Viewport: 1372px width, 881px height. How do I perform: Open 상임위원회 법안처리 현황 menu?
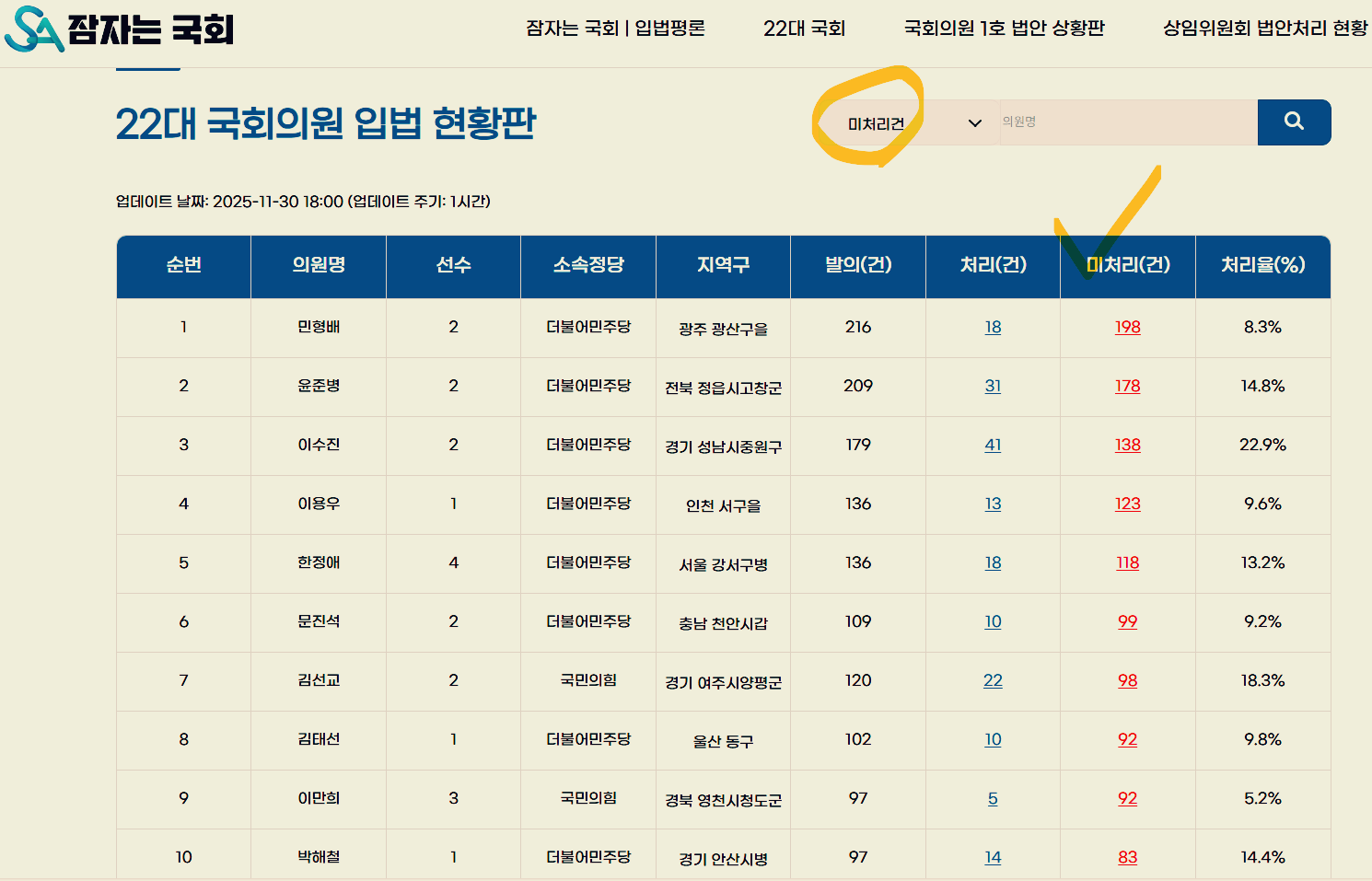(1265, 29)
